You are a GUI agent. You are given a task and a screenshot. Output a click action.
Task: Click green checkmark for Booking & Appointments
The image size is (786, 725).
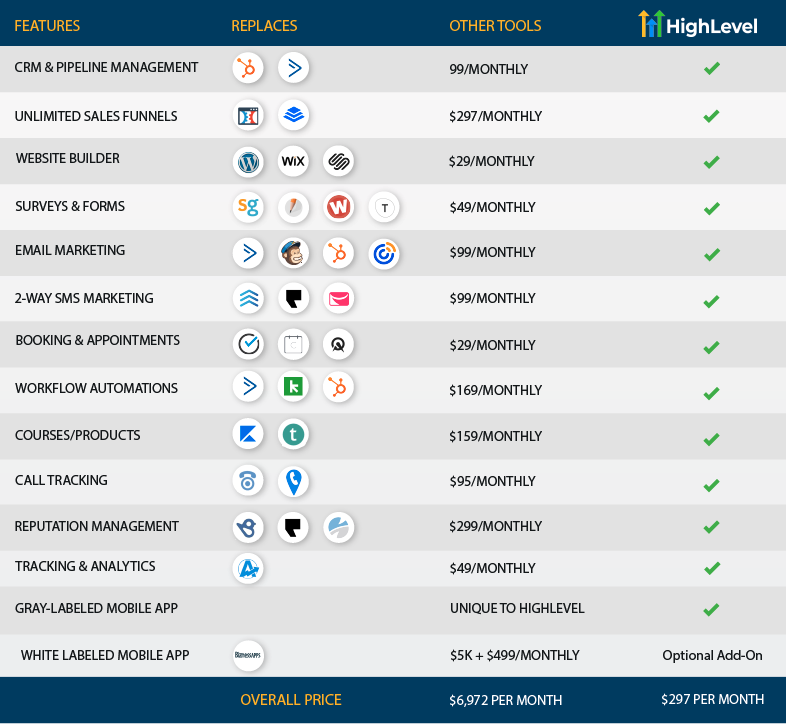711,347
